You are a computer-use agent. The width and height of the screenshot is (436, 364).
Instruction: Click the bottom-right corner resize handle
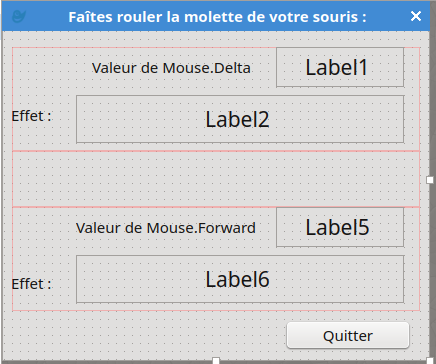click(430, 361)
